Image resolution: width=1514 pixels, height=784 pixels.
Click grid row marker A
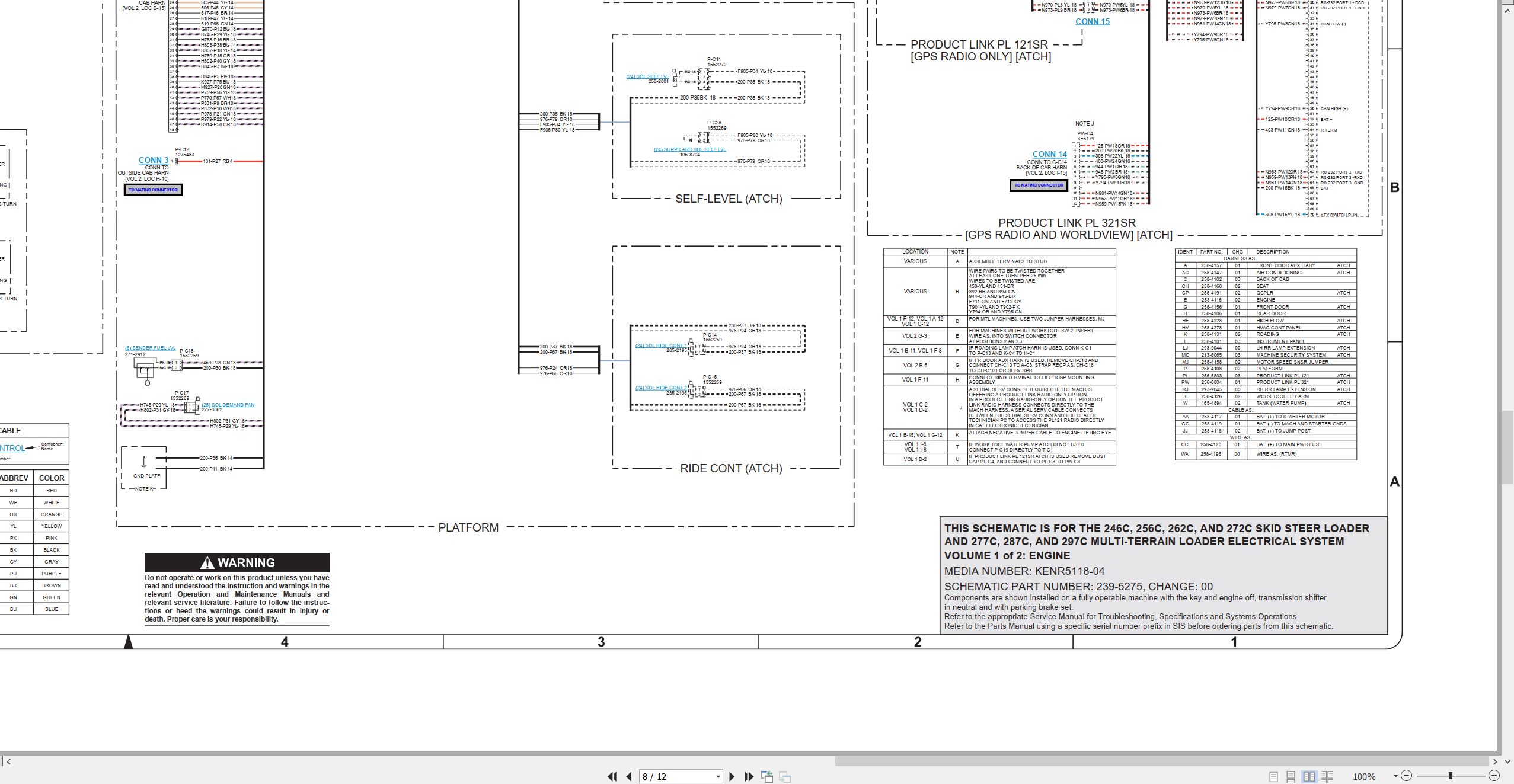tap(1395, 482)
